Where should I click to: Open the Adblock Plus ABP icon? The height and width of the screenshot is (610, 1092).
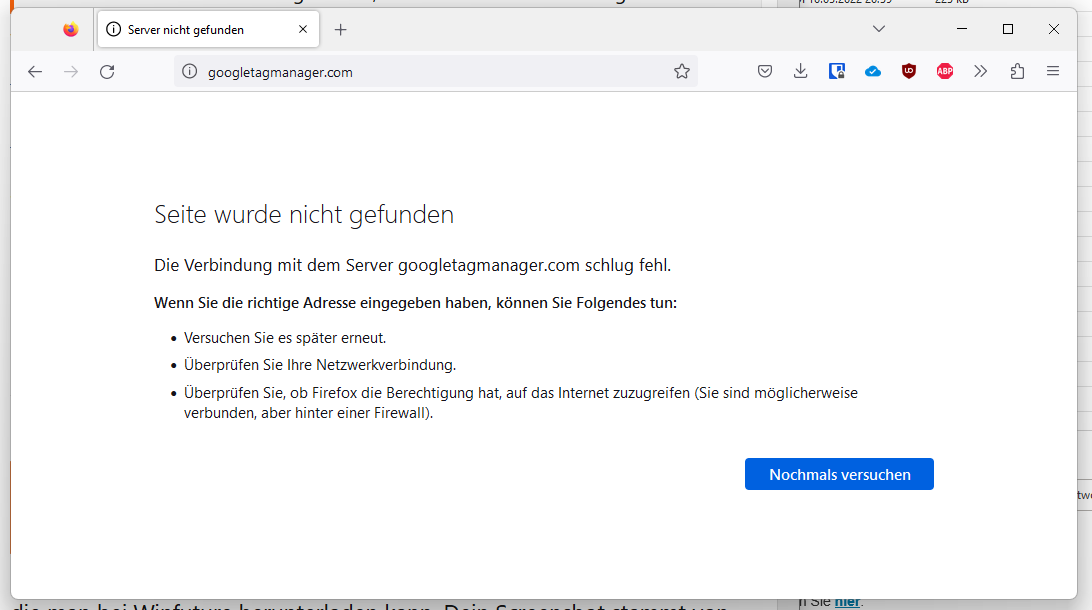click(945, 71)
